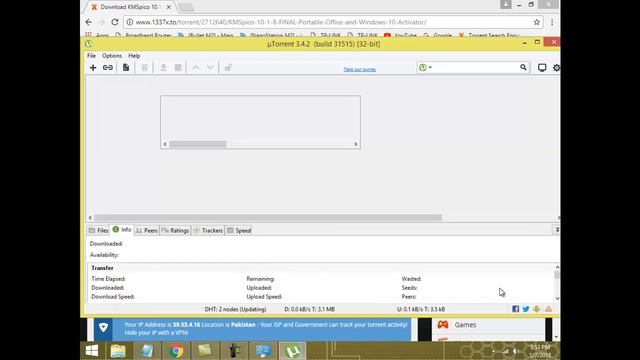This screenshot has width=640, height=360.
Task: Open the File menu
Action: tap(91, 56)
